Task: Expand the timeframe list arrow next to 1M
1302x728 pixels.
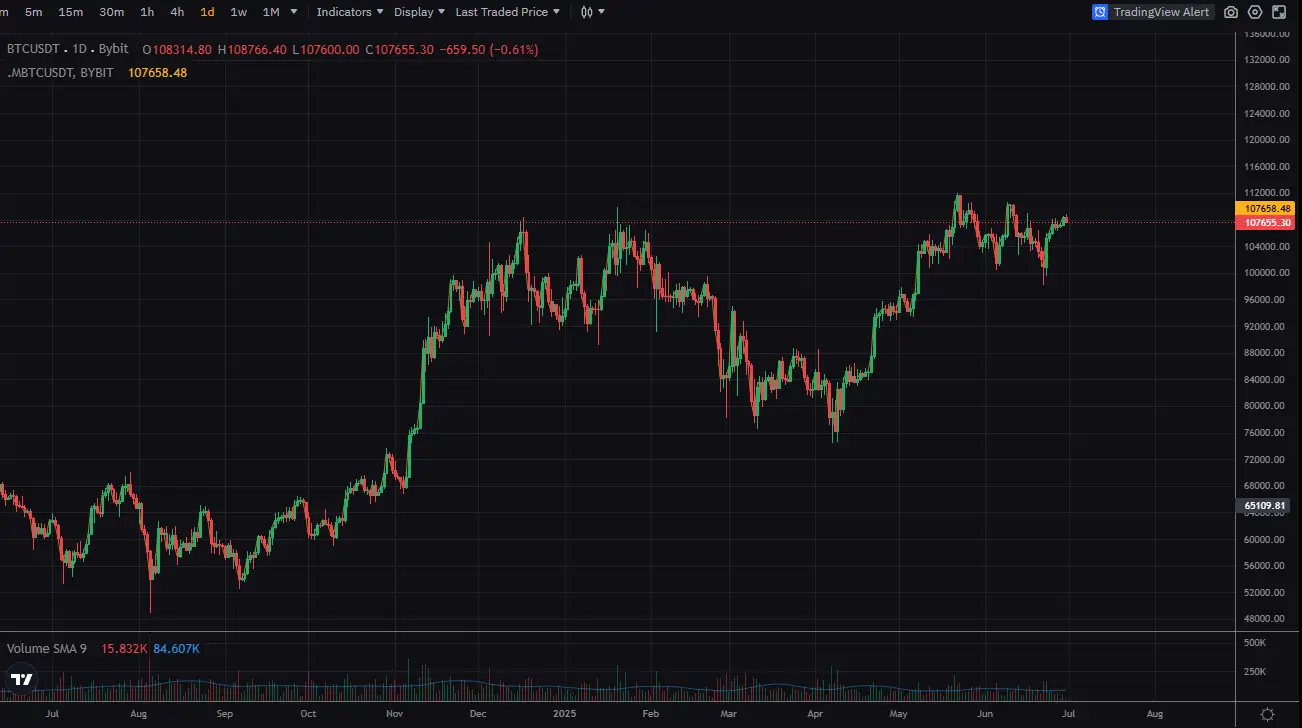Action: click(293, 12)
